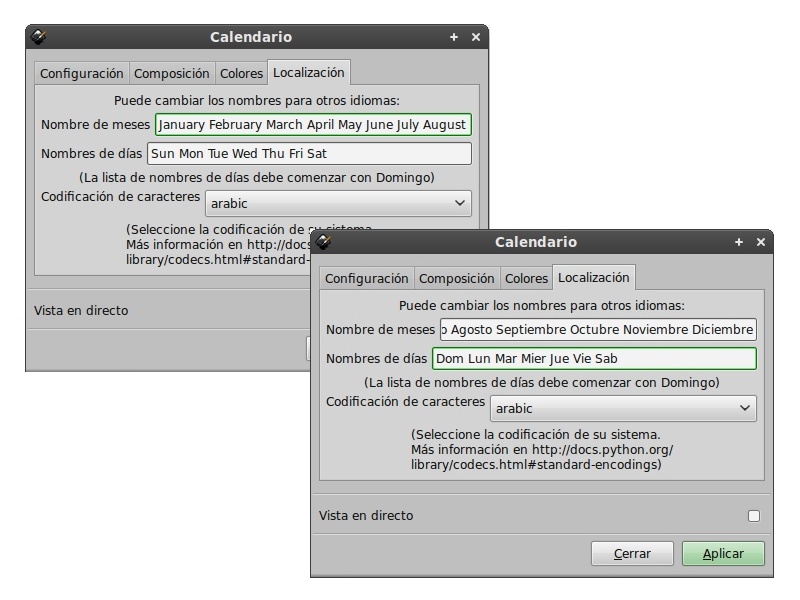Open the Codificación de caracteres dropdown showing arabic

click(x=621, y=408)
